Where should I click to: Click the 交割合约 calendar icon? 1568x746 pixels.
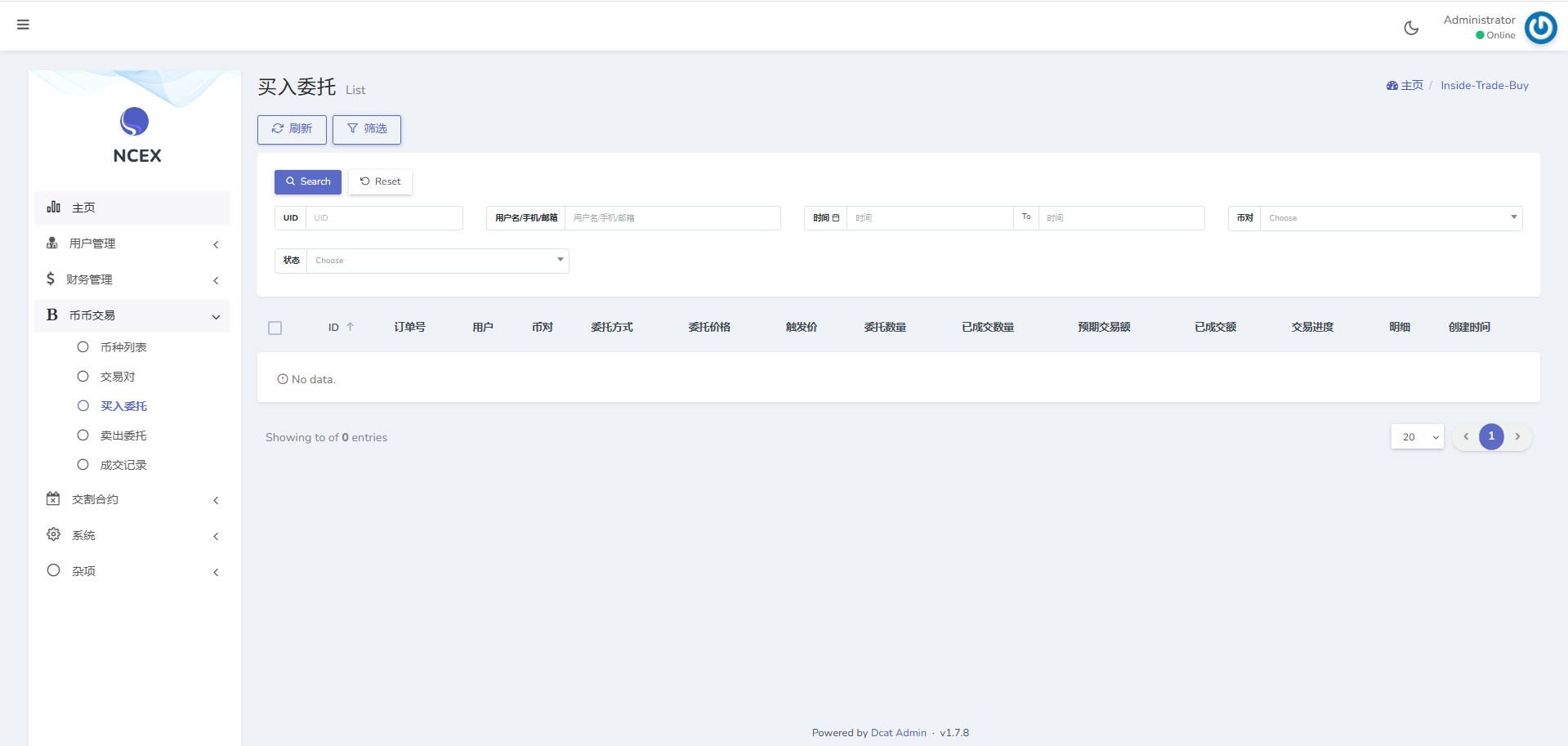click(53, 498)
